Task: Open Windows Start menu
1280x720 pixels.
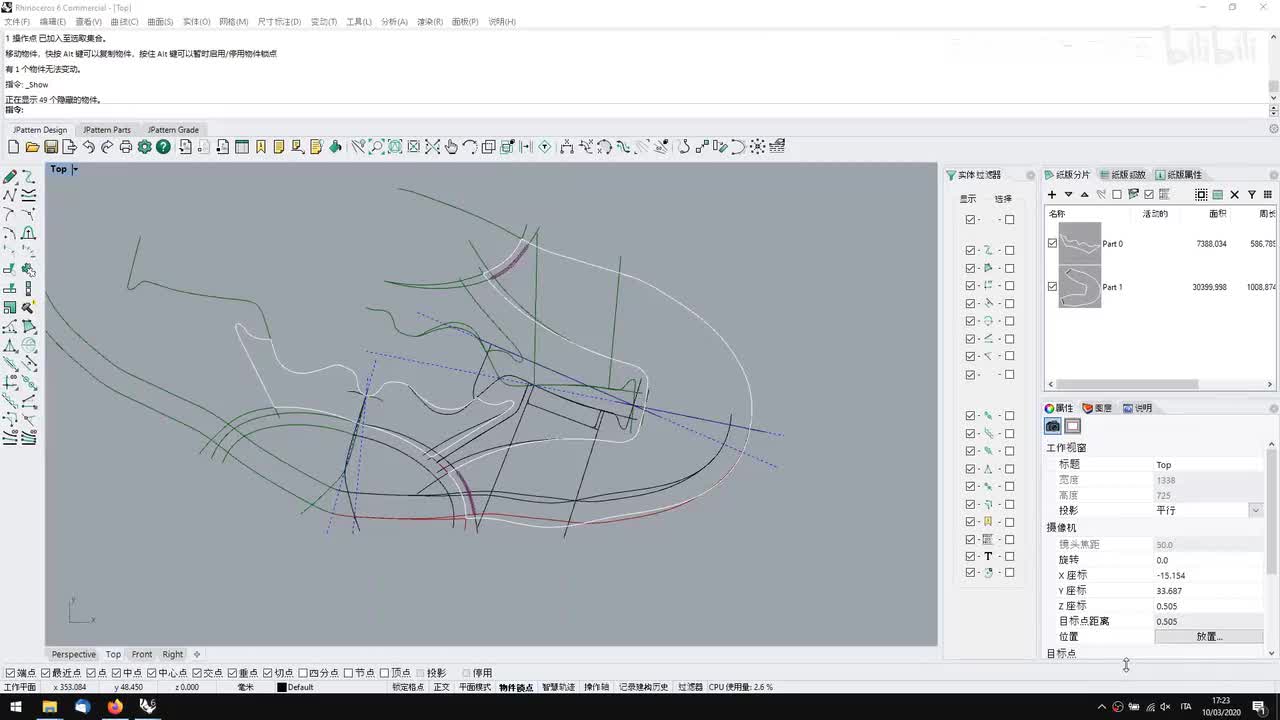Action: [16, 707]
